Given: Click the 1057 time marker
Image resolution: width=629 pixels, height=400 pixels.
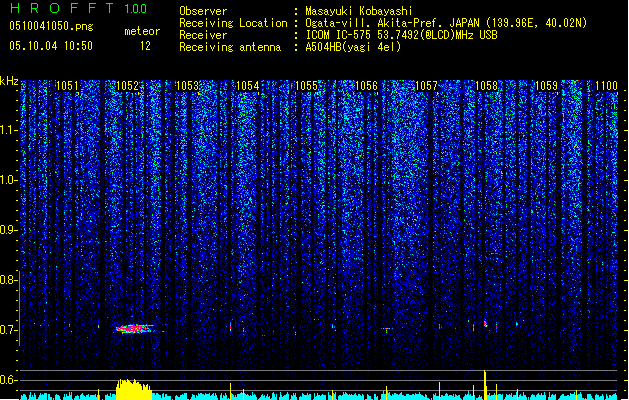Looking at the screenshot, I should pos(426,86).
